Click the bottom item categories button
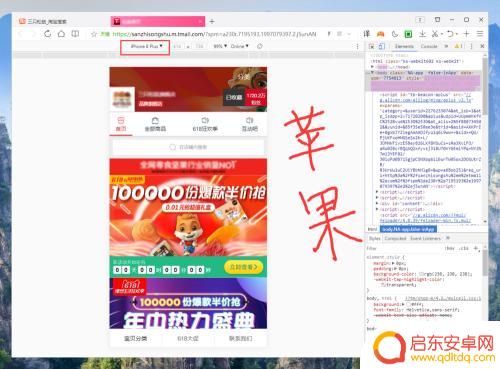 pos(135,338)
